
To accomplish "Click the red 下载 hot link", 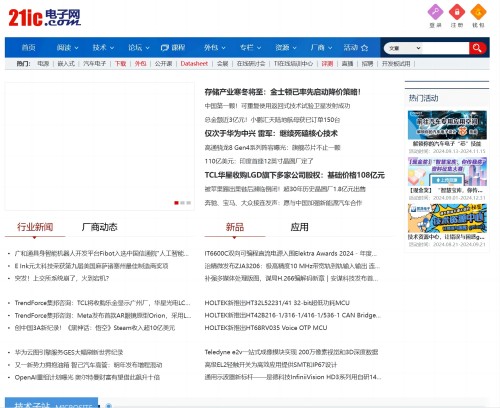I will click(120, 63).
